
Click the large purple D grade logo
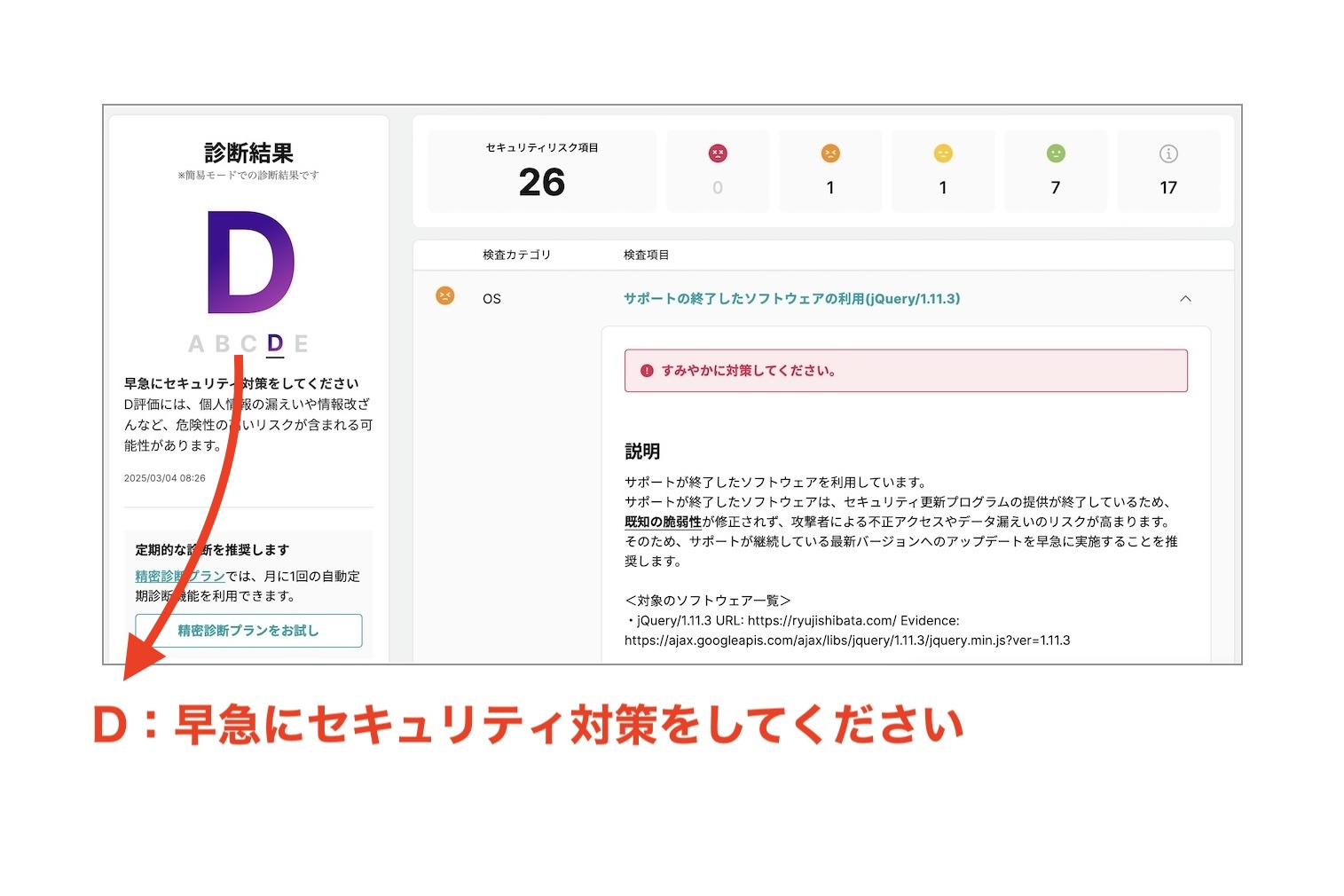click(251, 263)
